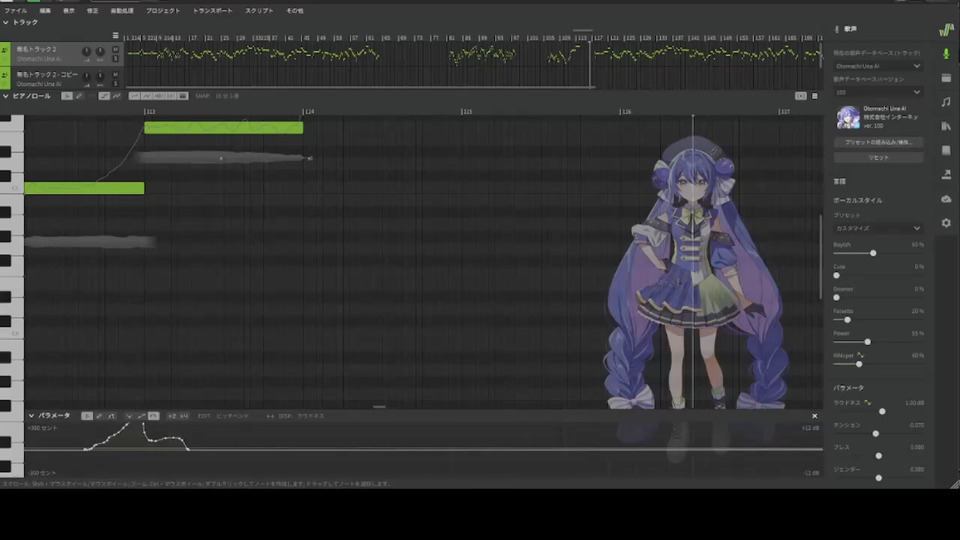960x540 pixels.
Task: Open the DISP parameter type dropdown
Action: (310, 416)
